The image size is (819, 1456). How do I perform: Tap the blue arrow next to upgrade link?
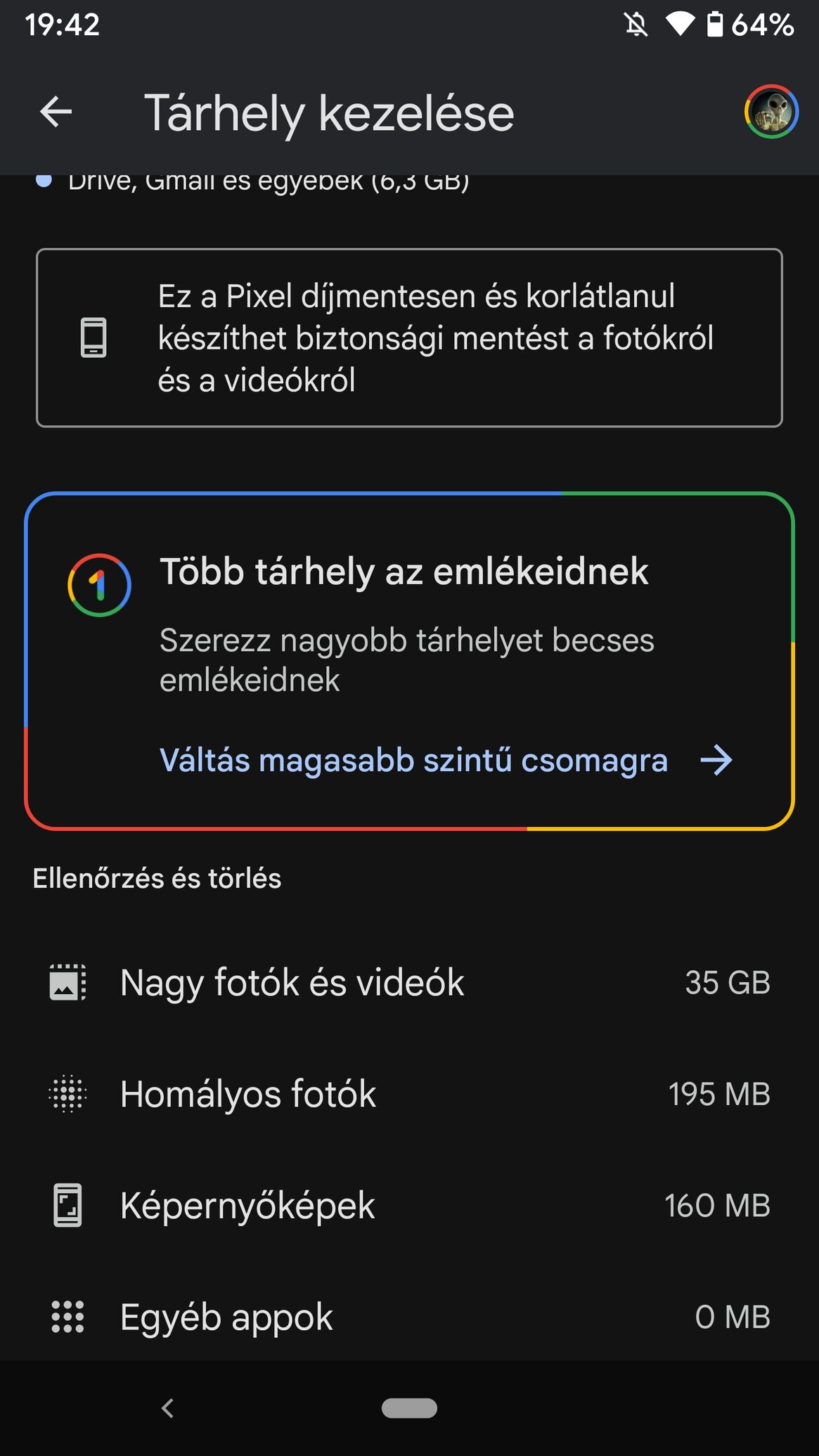point(716,760)
